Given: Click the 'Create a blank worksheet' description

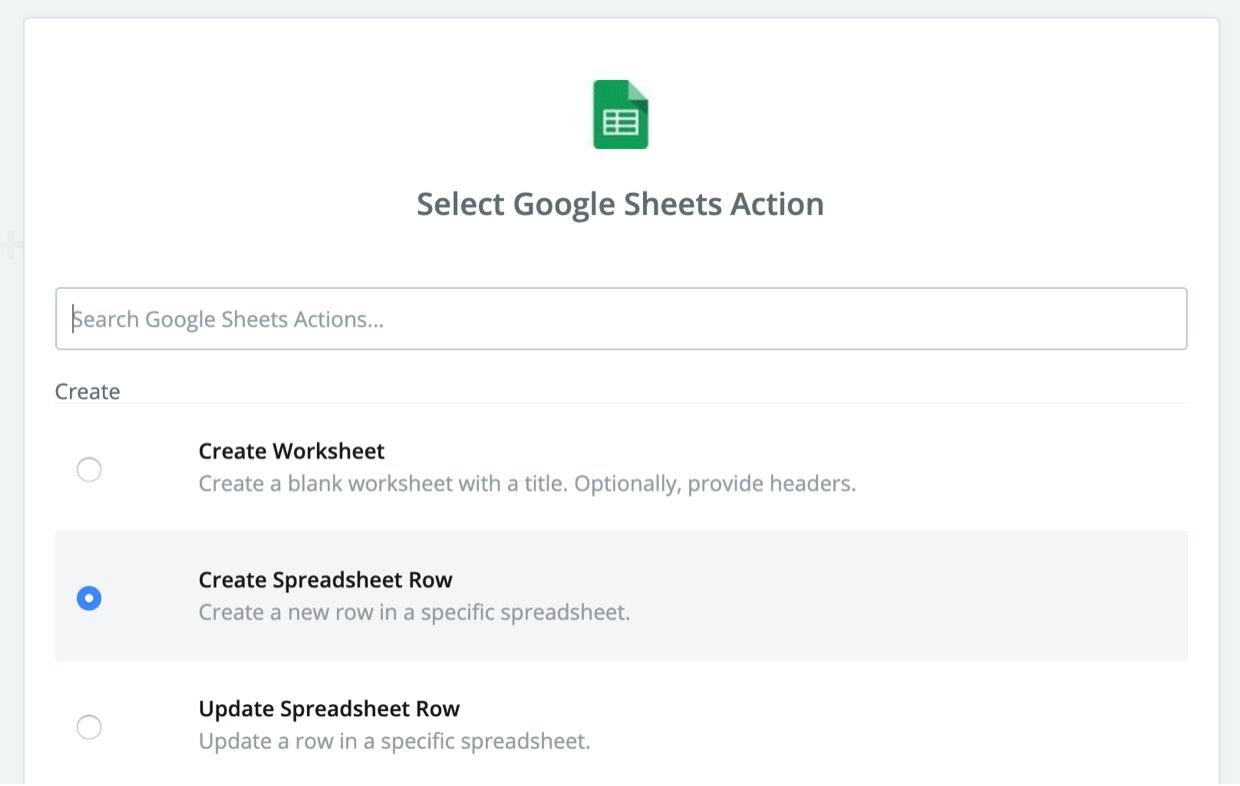Looking at the screenshot, I should point(527,484).
